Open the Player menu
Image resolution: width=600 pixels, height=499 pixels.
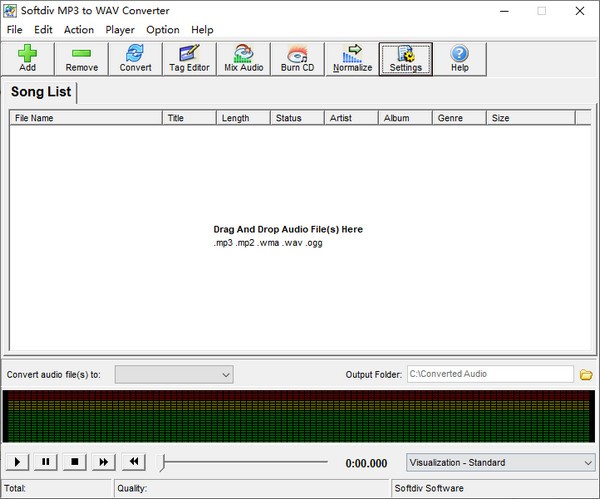click(x=120, y=30)
